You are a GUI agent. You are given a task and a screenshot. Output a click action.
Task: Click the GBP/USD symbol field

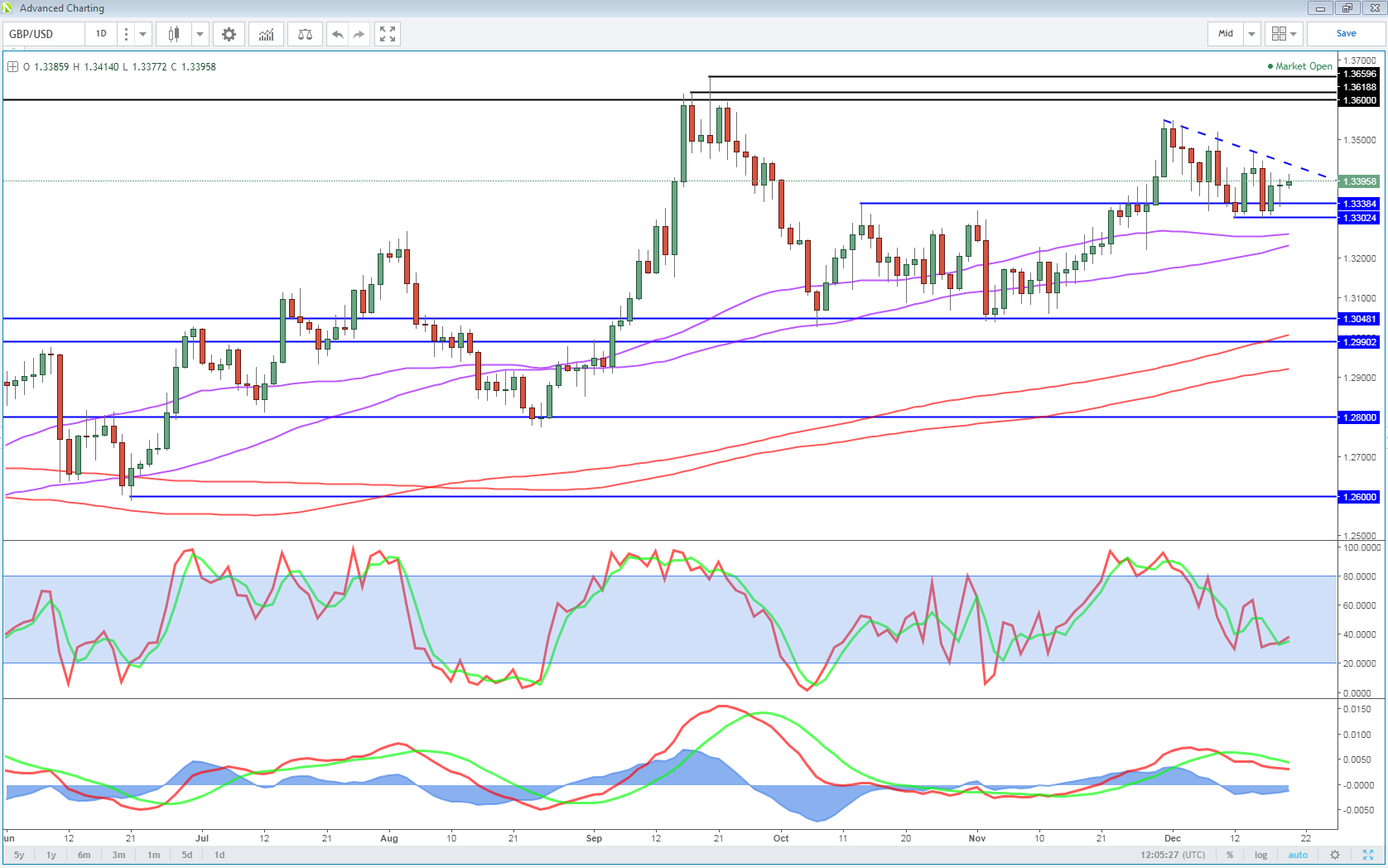pos(43,34)
